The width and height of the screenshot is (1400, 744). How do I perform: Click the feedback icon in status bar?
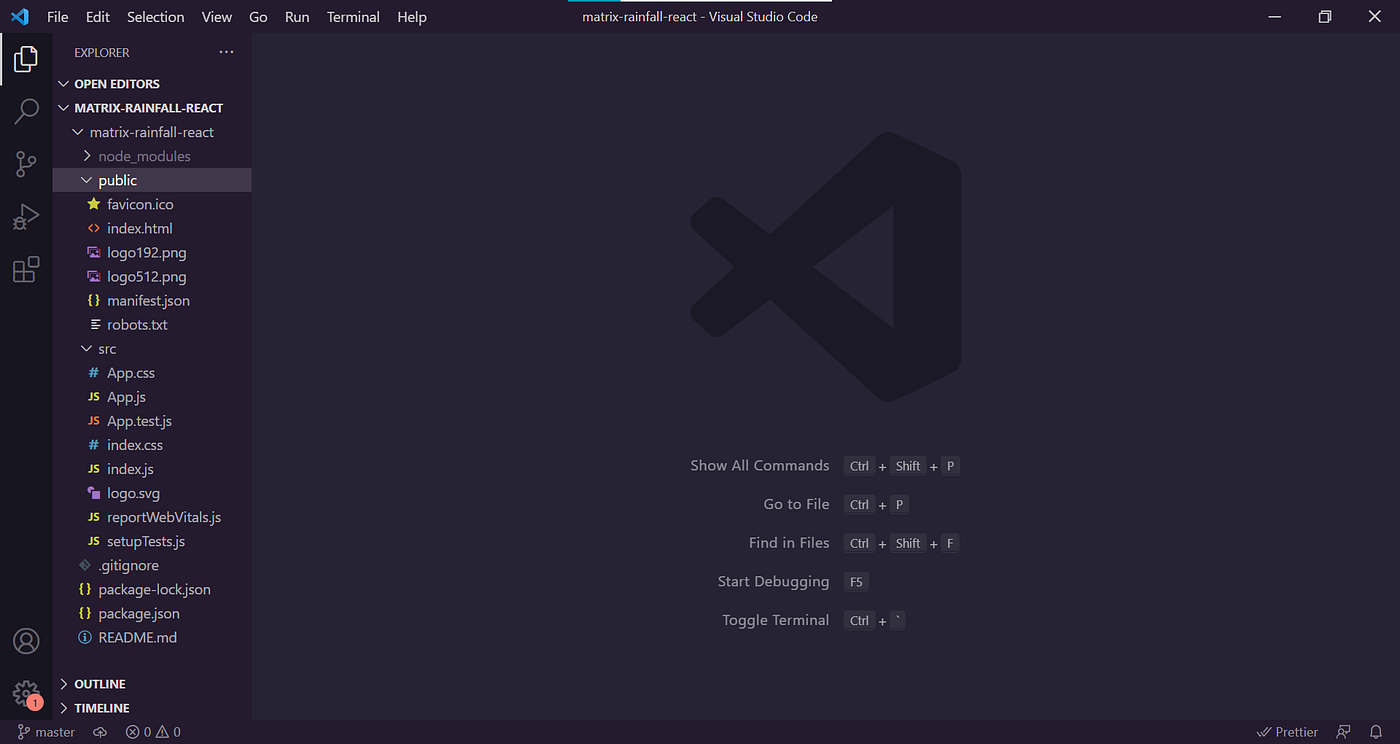[x=1344, y=732]
